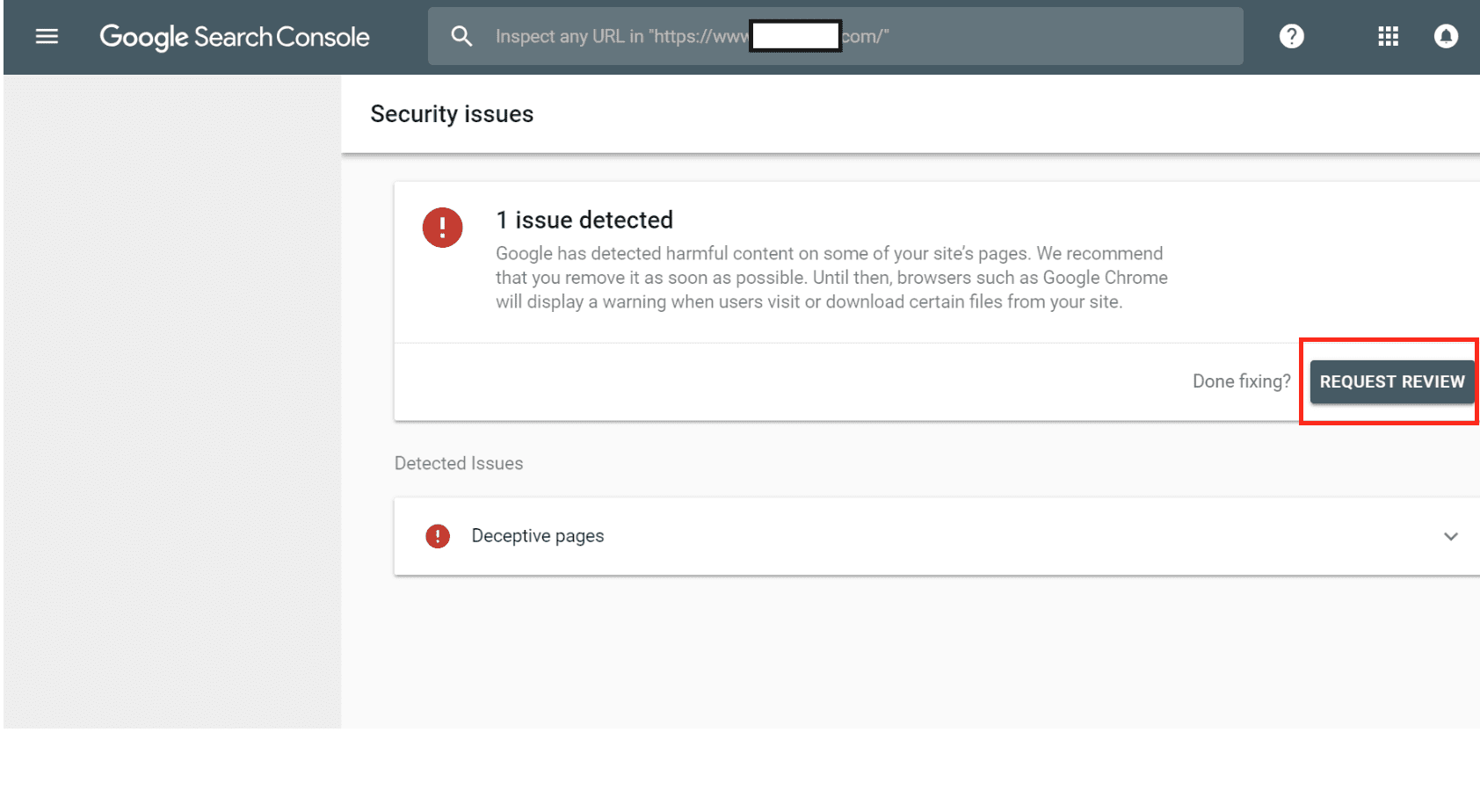Viewport: 1480px width, 812px height.
Task: Click the '1 issue detected' title
Action: point(584,220)
